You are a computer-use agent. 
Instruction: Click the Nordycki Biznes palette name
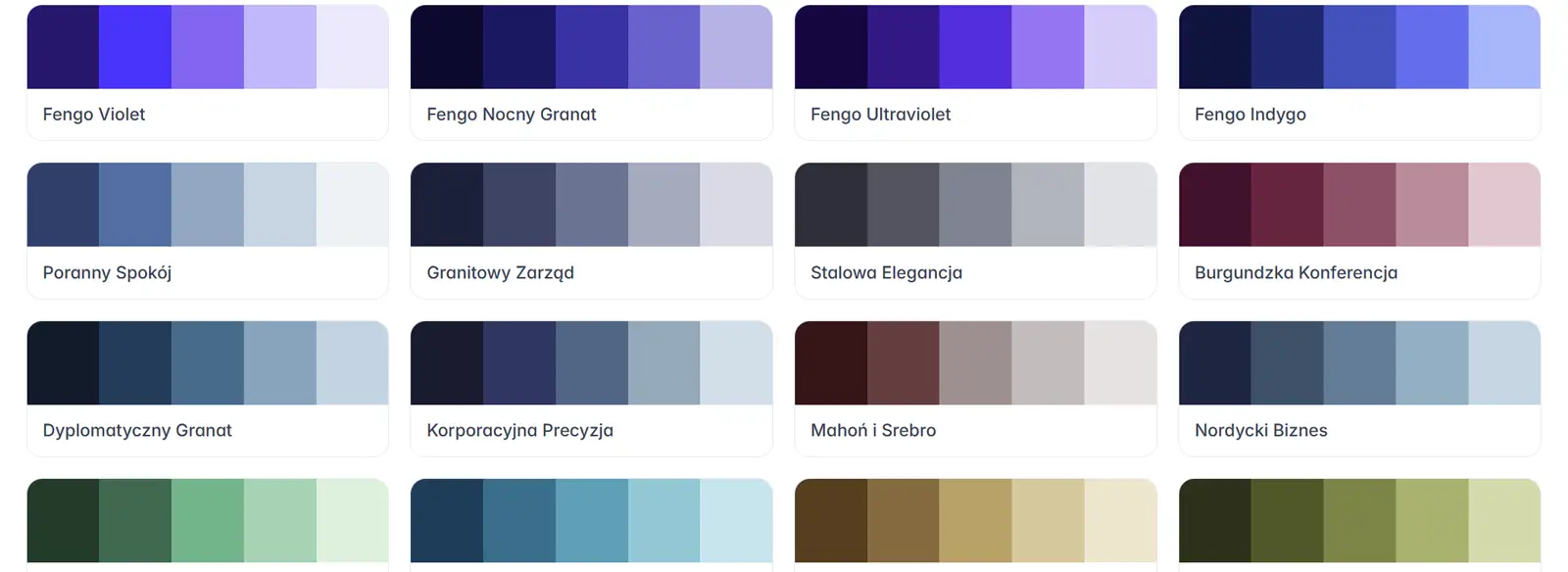(1260, 430)
